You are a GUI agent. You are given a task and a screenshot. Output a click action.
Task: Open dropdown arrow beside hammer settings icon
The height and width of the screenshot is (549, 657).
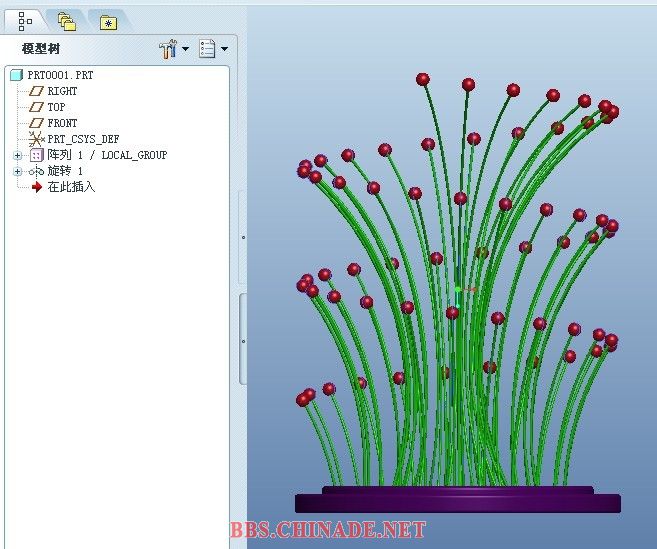pyautogui.click(x=185, y=49)
